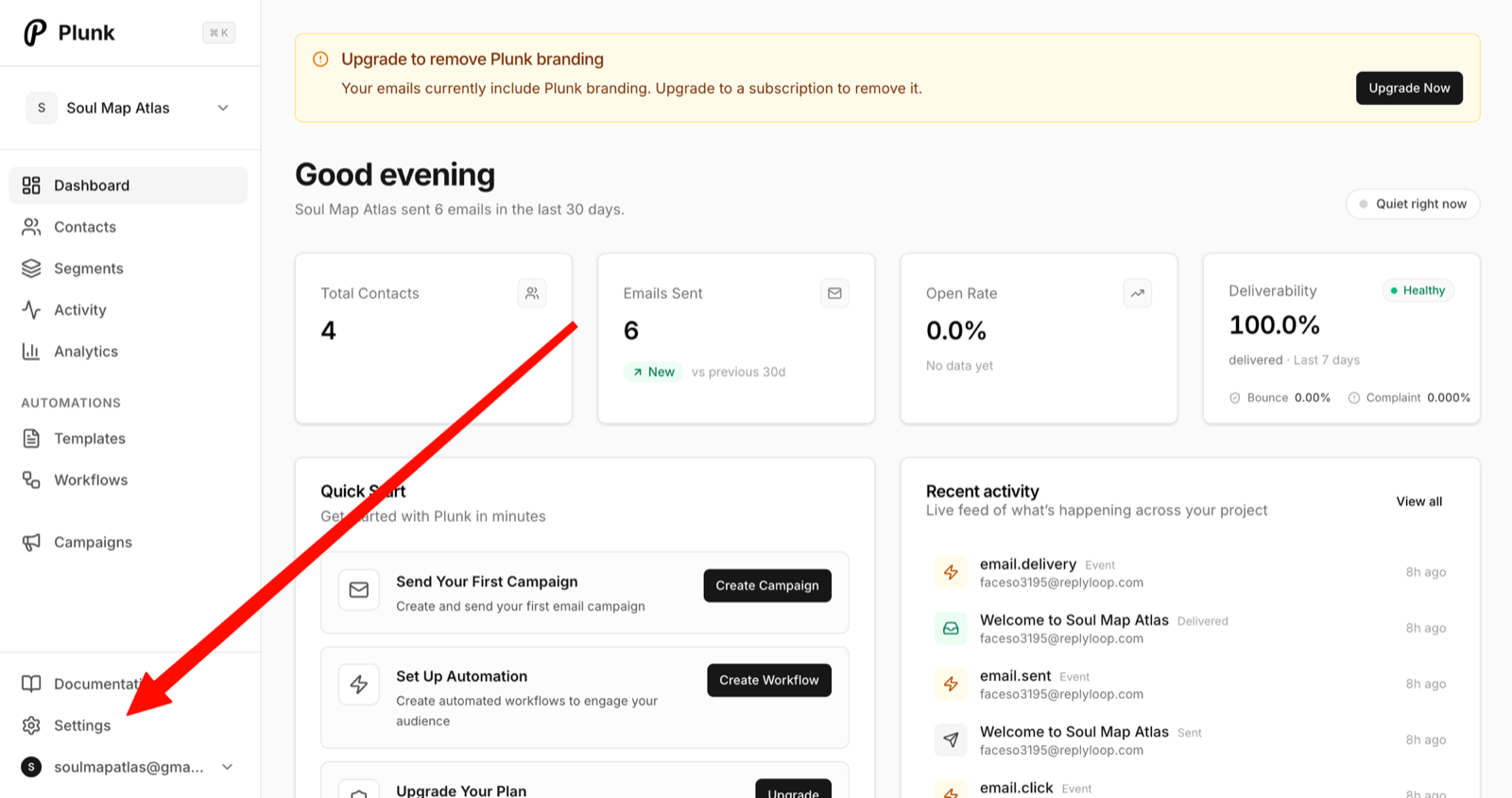Click the Delivered inbox icon for Welcome email
The image size is (1512, 798).
coord(951,628)
